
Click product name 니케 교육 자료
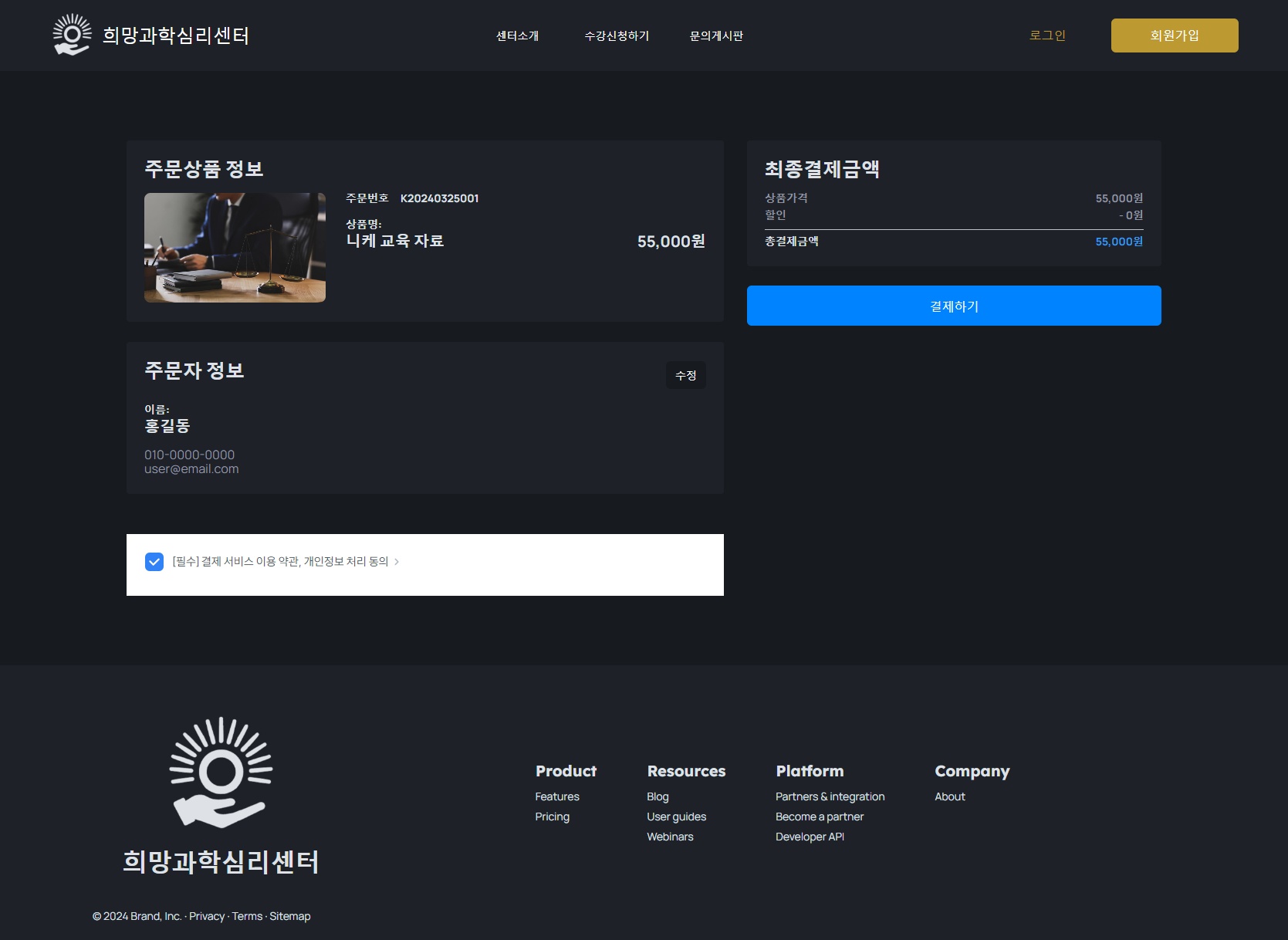tap(395, 241)
